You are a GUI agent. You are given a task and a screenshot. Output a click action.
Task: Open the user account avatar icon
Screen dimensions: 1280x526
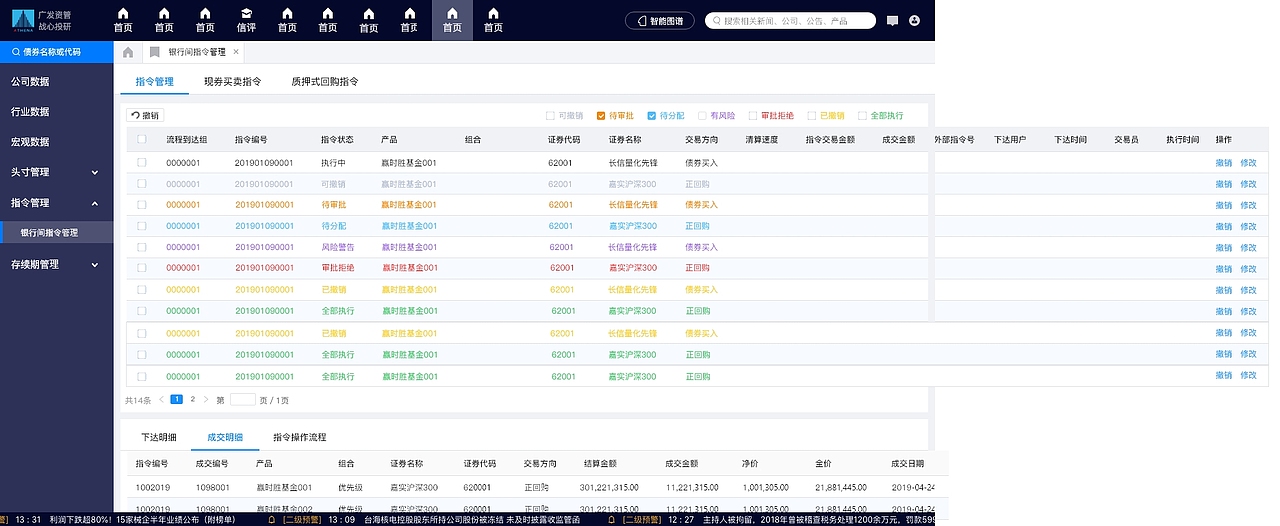pyautogui.click(x=914, y=20)
